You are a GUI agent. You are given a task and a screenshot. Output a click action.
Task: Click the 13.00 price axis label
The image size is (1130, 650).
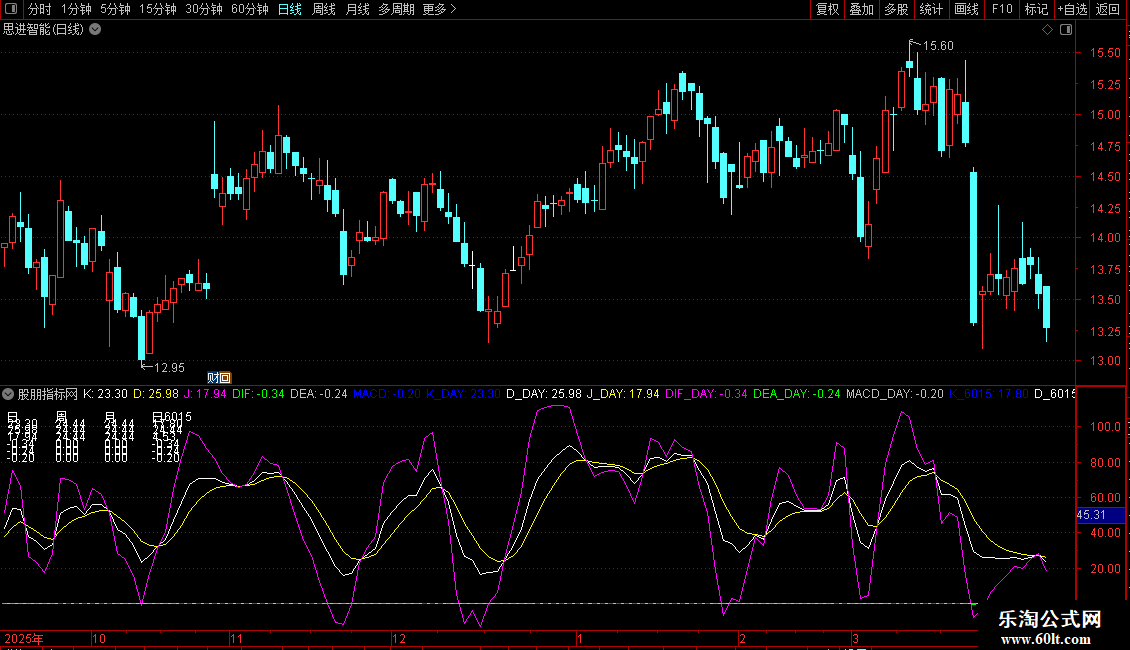coord(1105,361)
